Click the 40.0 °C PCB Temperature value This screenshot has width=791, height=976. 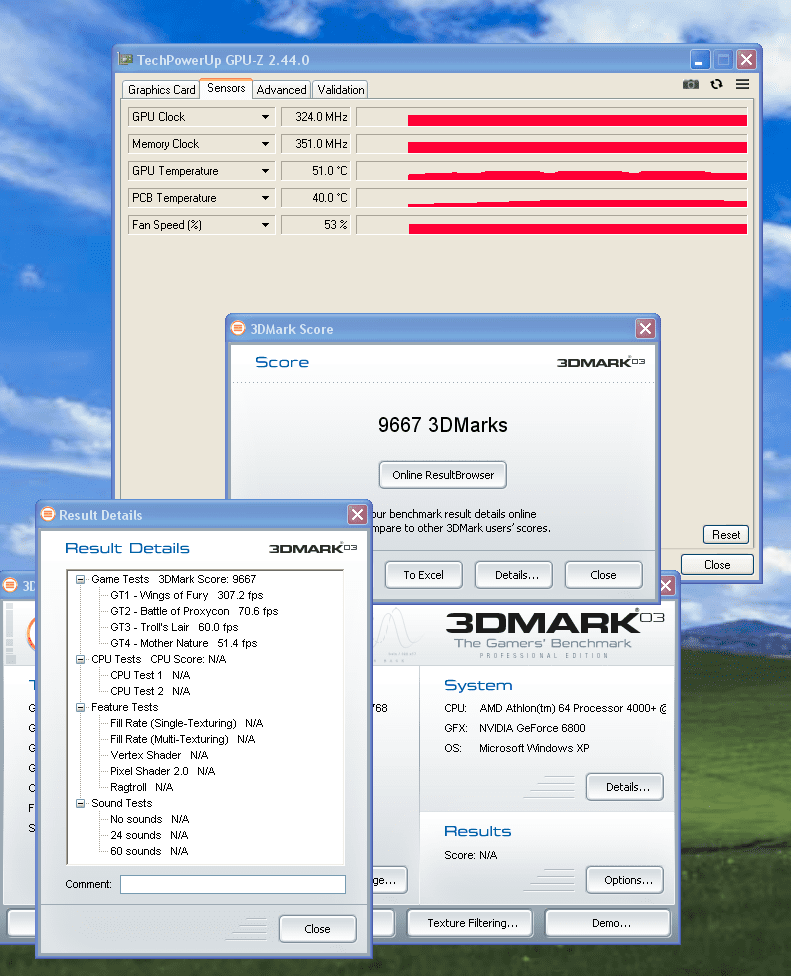(x=316, y=198)
